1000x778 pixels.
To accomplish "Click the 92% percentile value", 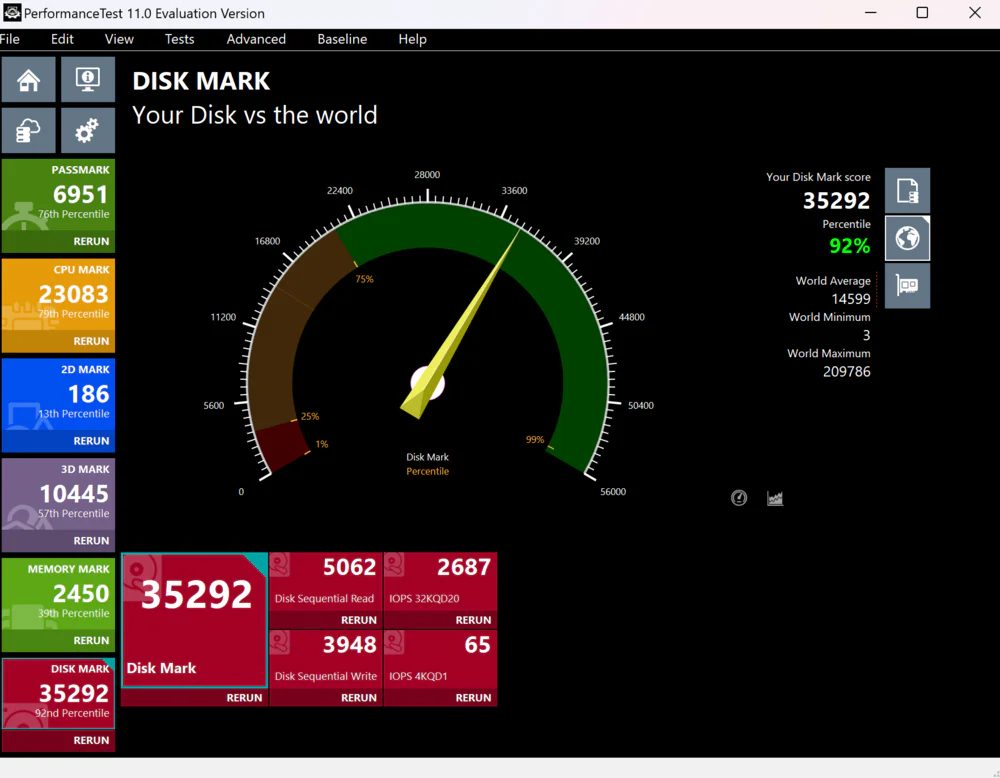I will (x=849, y=246).
